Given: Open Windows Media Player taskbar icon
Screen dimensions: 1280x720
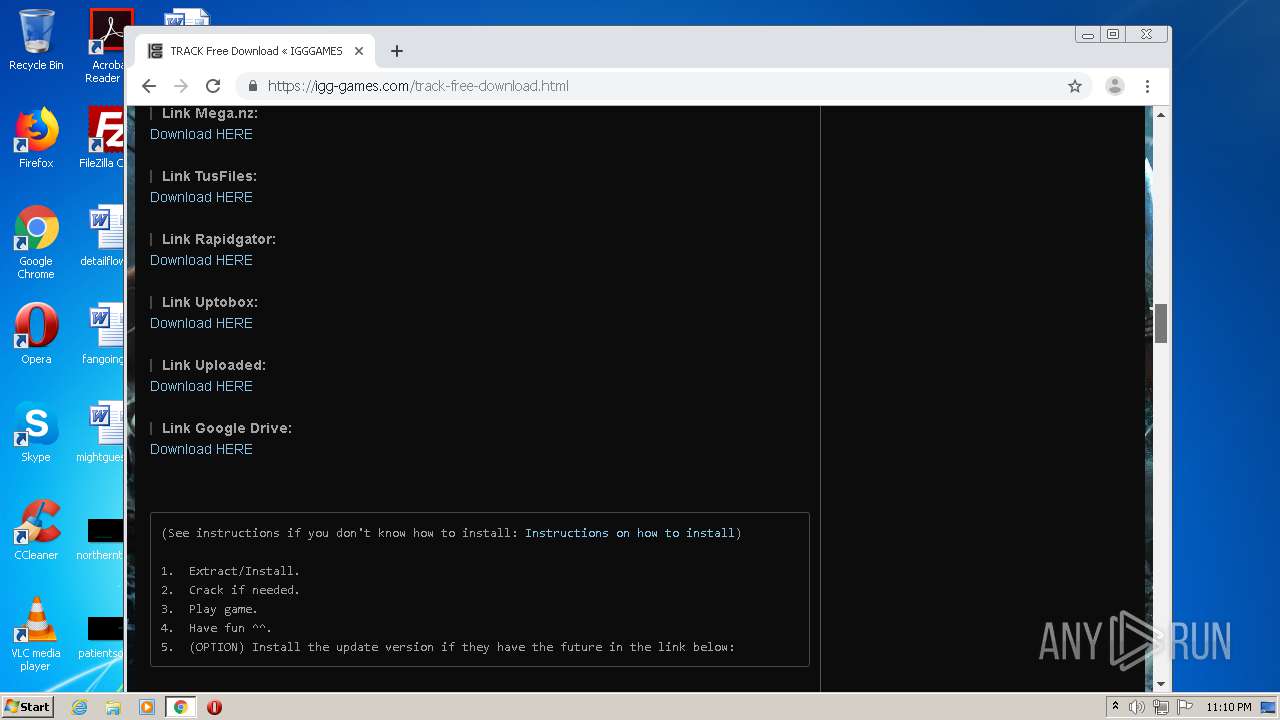Looking at the screenshot, I should pyautogui.click(x=147, y=707).
